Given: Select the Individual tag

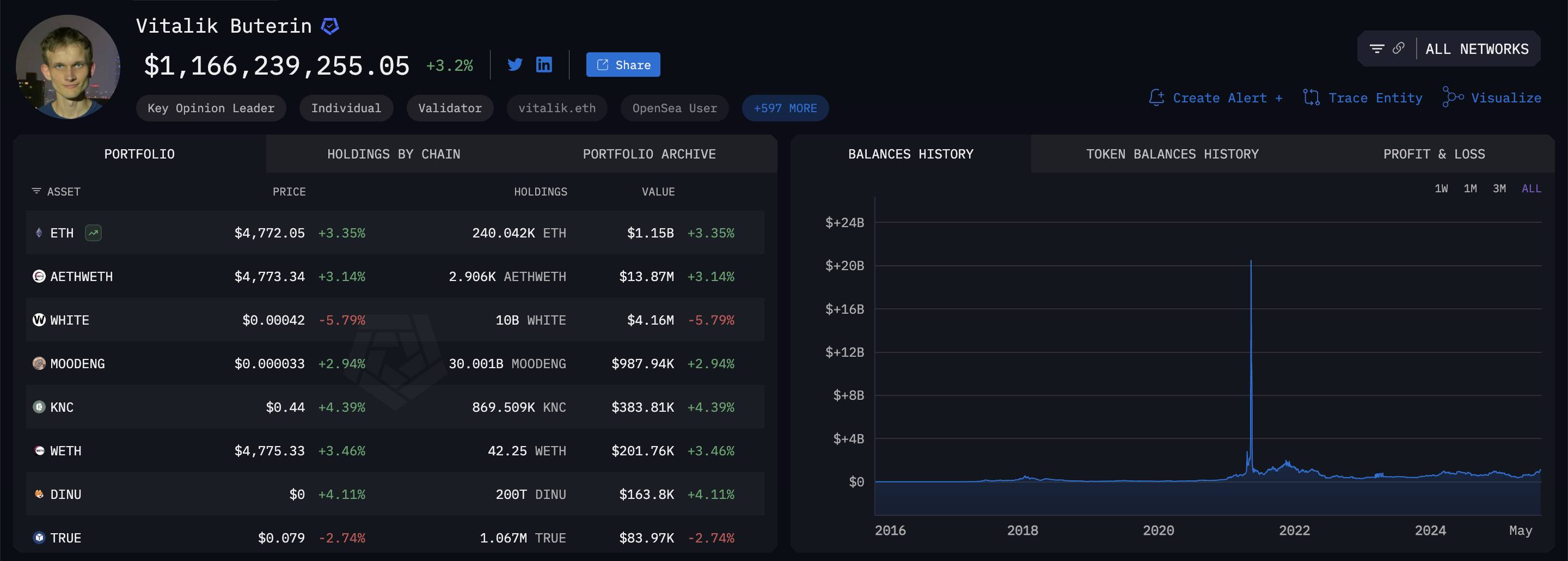Looking at the screenshot, I should [346, 108].
